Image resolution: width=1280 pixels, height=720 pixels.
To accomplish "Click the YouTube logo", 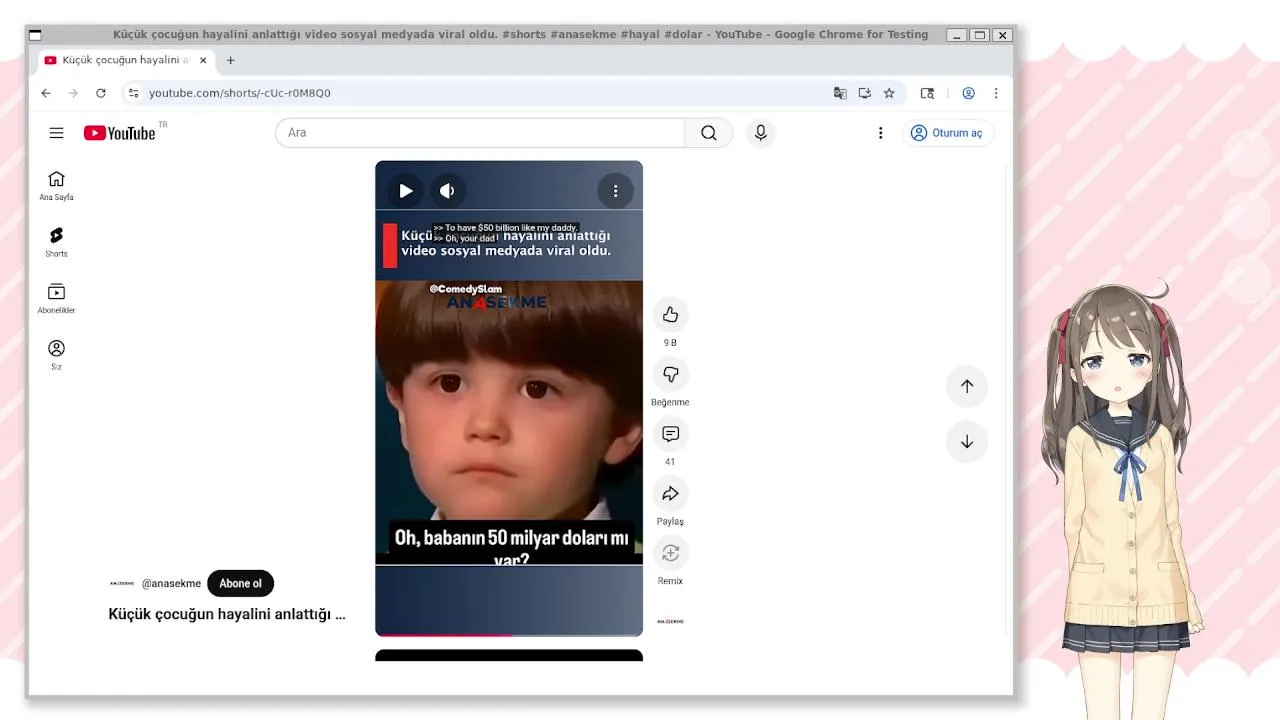I will [x=120, y=133].
